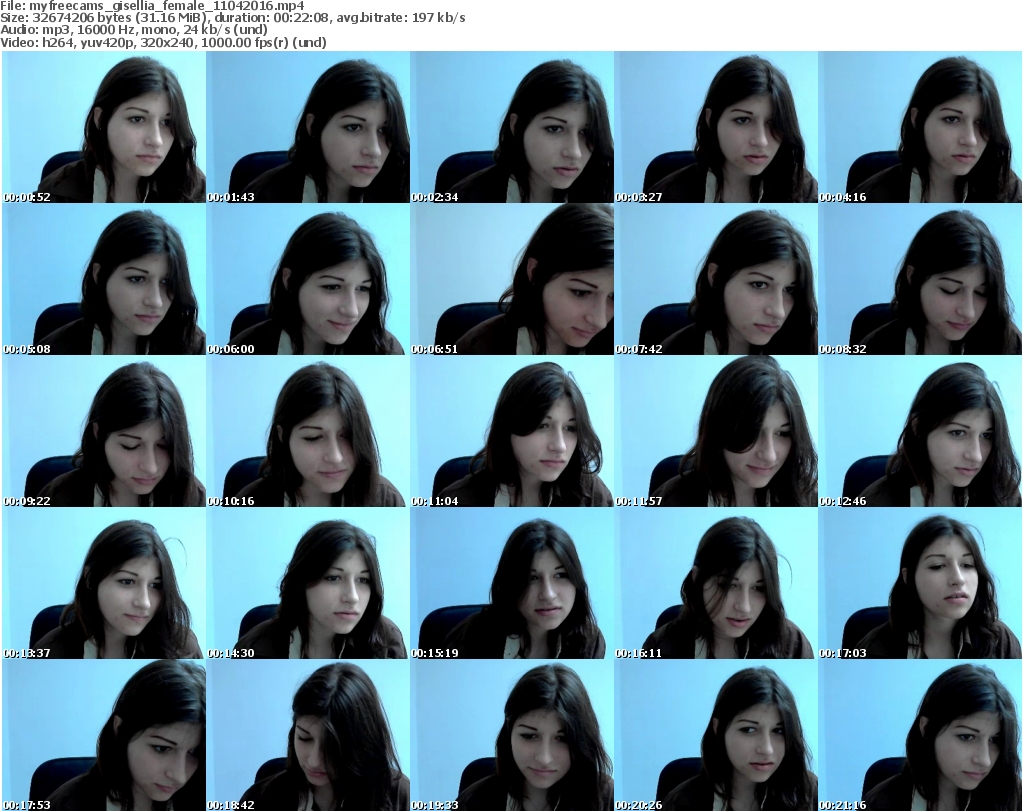Open the frame at 00:08:32

click(920, 279)
